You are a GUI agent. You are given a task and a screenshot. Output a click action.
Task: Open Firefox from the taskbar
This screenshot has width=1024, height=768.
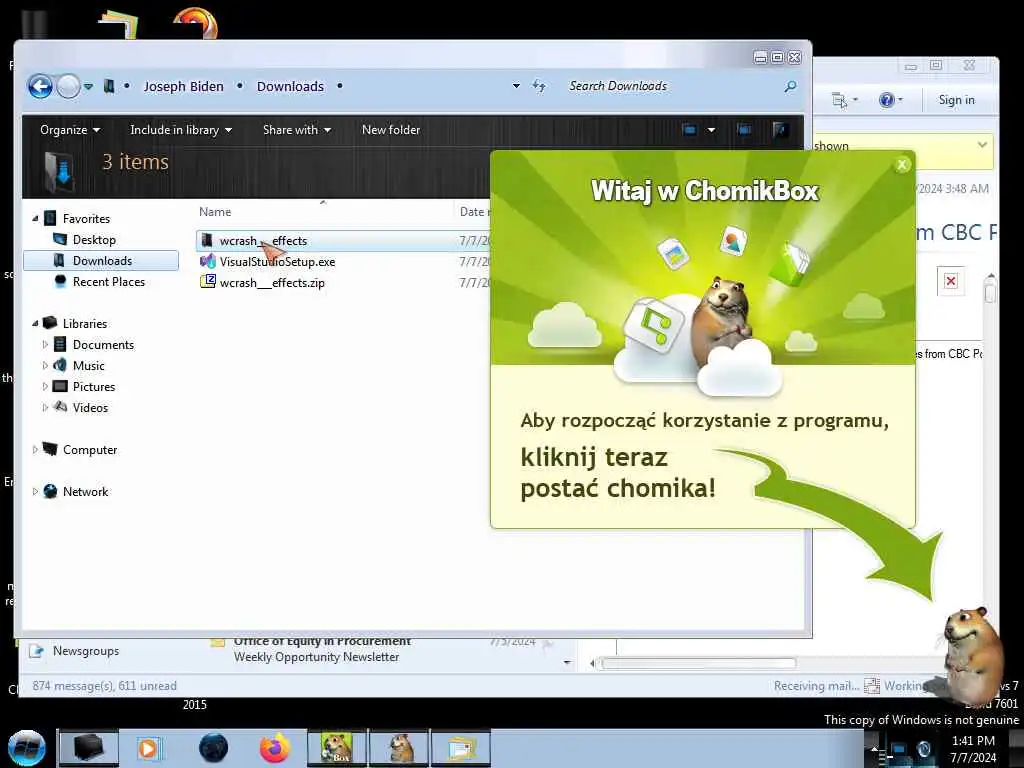click(x=274, y=748)
